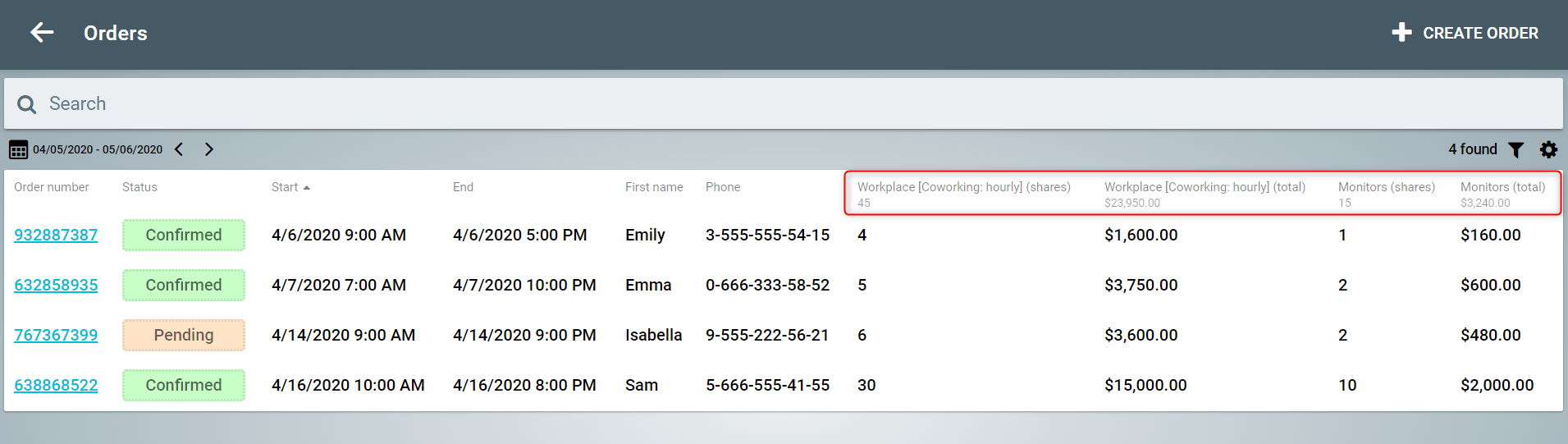This screenshot has width=1568, height=444.
Task: Click the back arrow icon
Action: [x=42, y=33]
